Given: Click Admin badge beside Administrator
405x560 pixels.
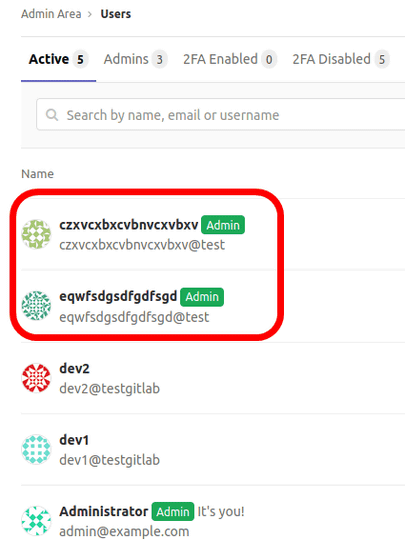Looking at the screenshot, I should point(173,511).
